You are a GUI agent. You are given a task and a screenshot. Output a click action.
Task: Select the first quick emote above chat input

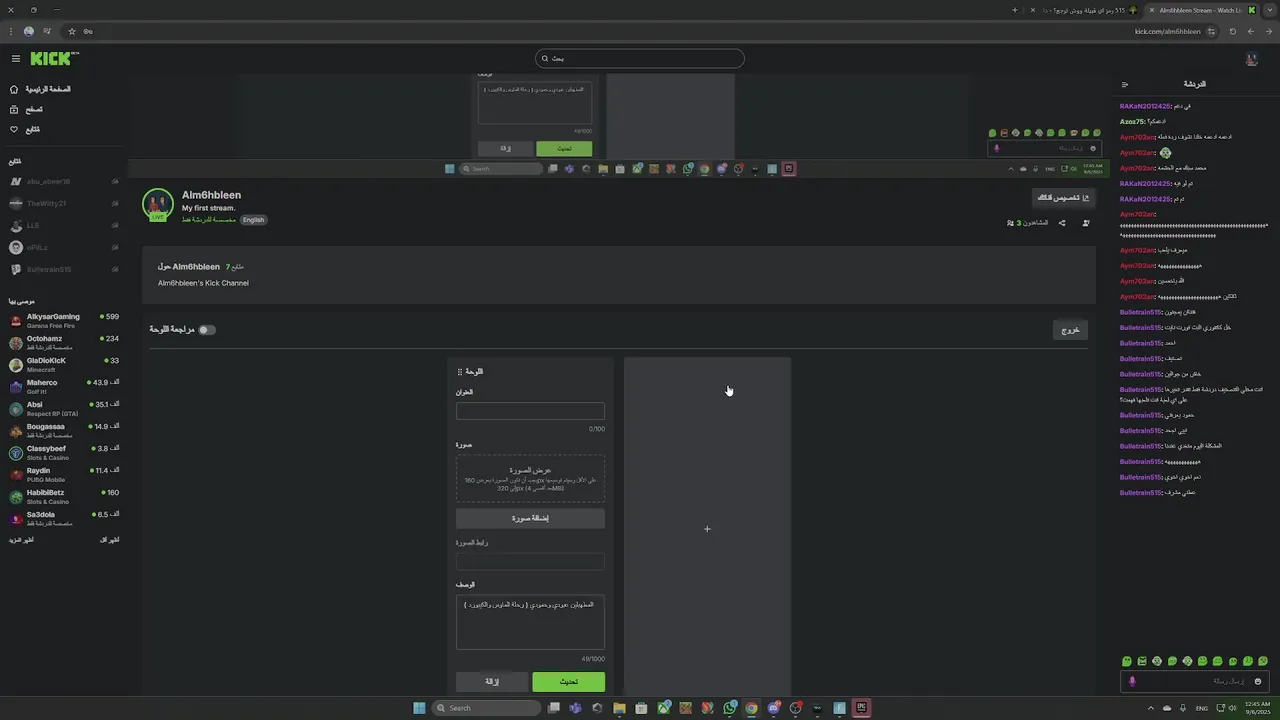[1126, 661]
